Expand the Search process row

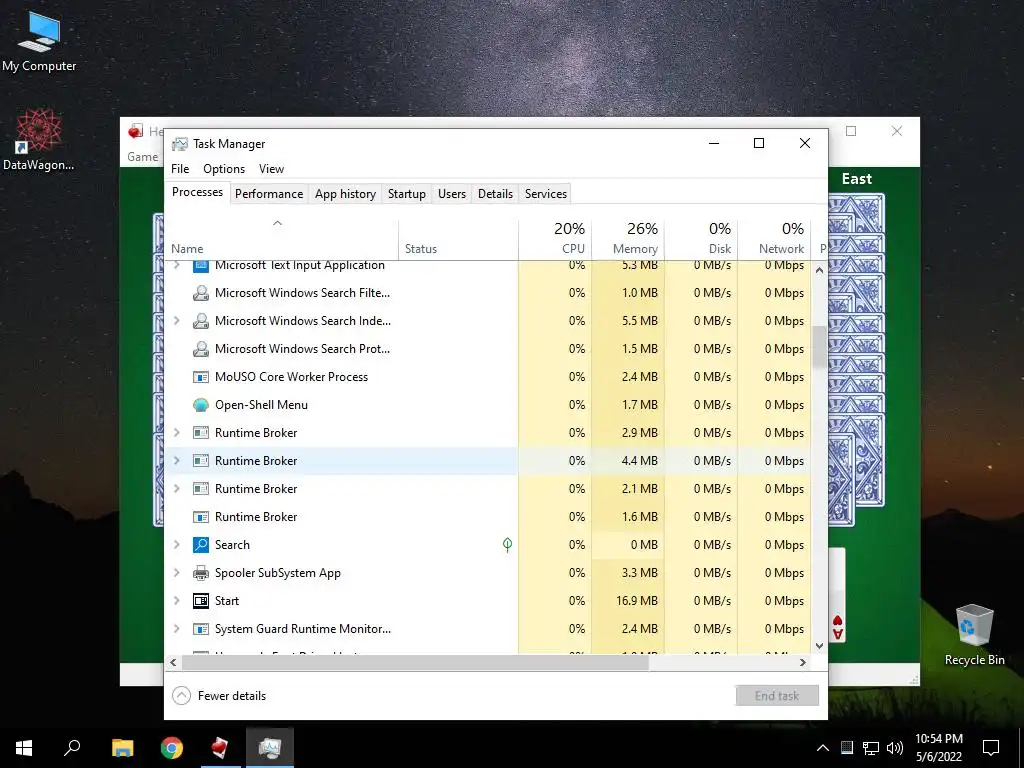pos(176,545)
